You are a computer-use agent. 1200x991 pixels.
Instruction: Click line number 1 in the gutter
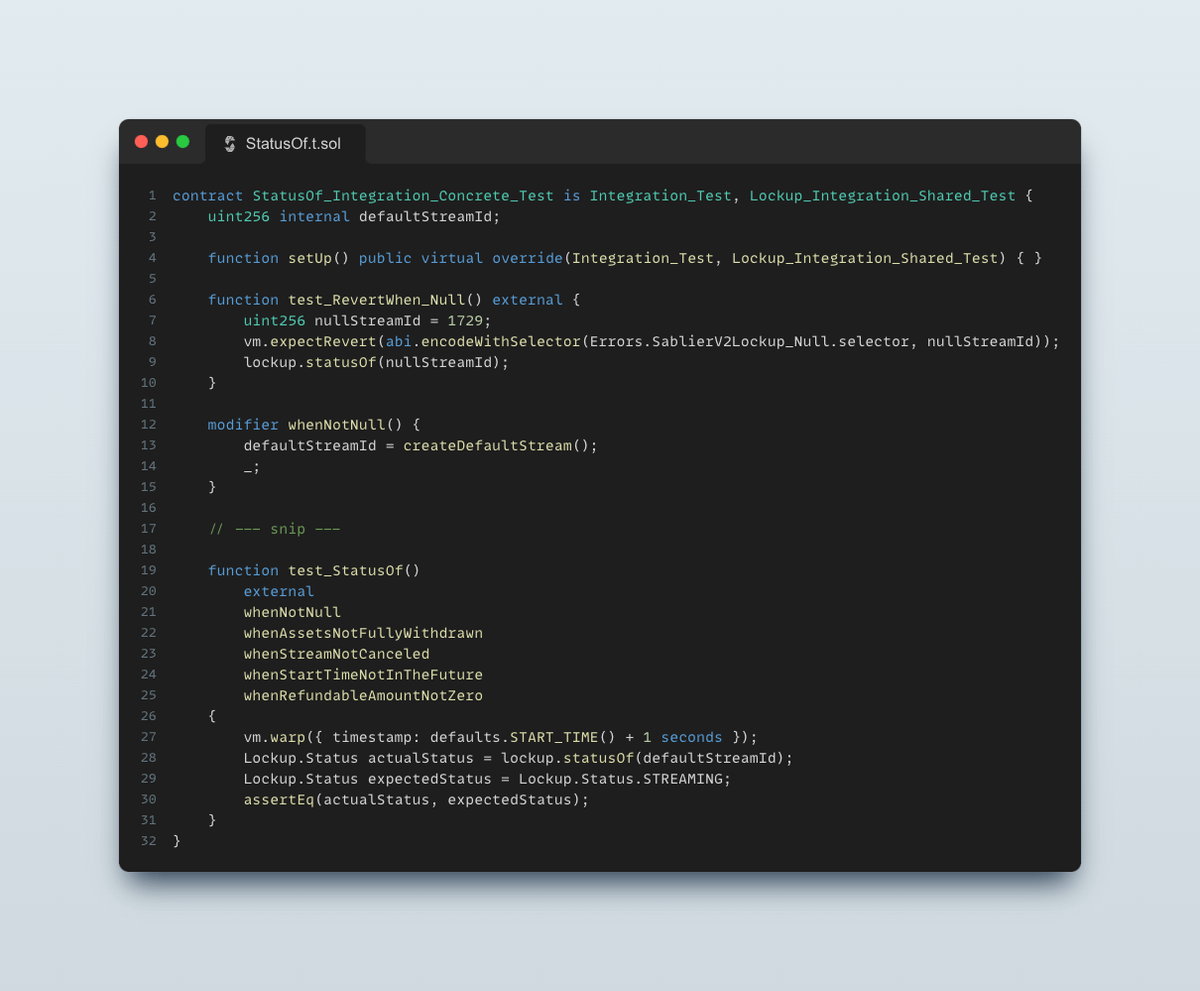(x=152, y=196)
